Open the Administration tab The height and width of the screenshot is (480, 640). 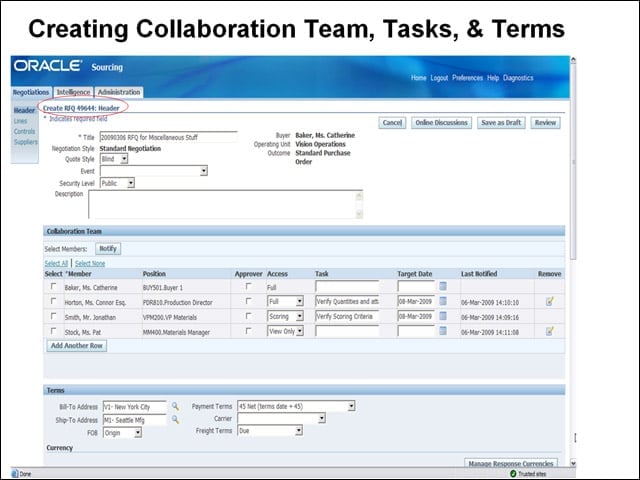click(x=119, y=92)
